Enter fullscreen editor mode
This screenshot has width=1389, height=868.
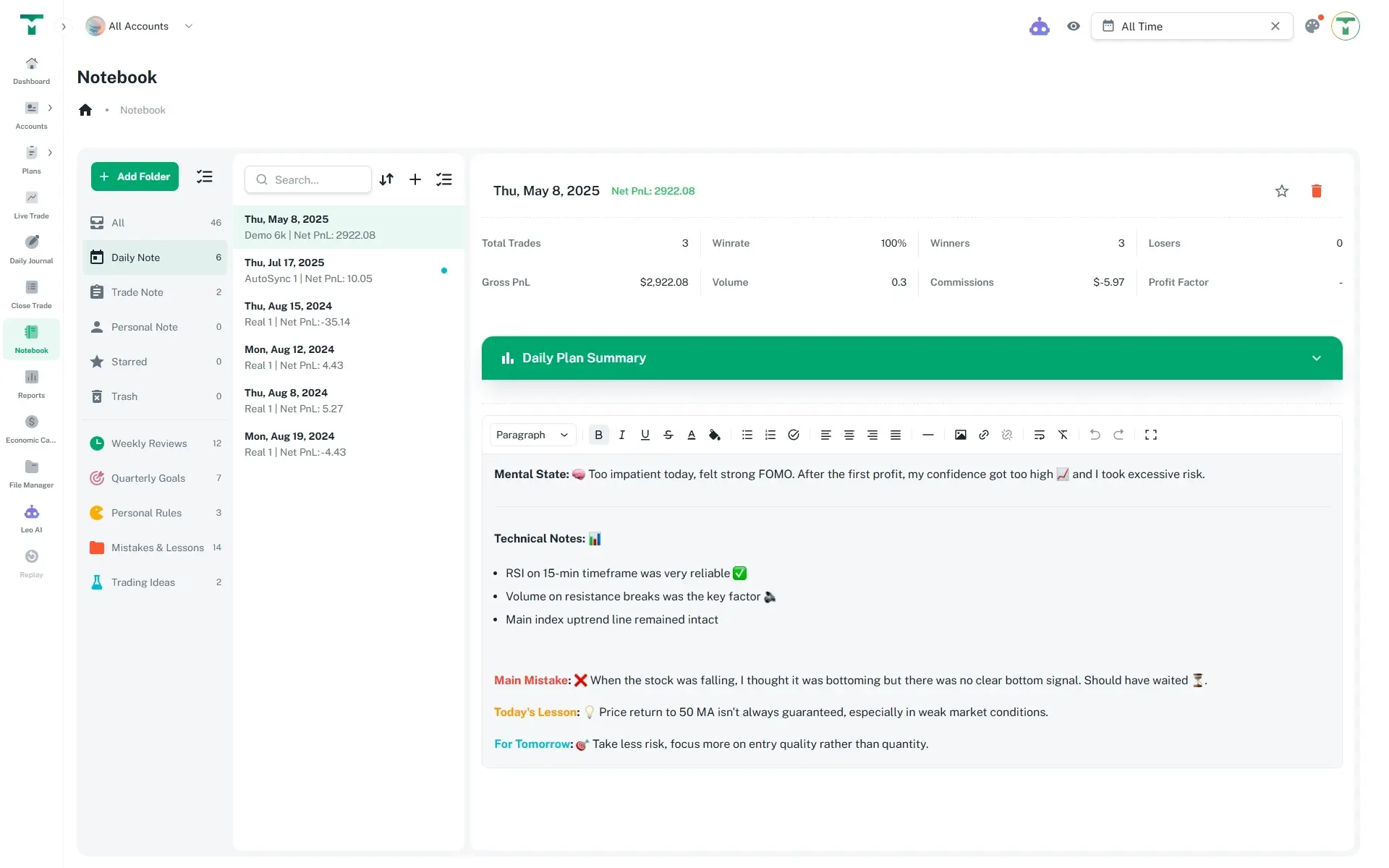[1150, 435]
